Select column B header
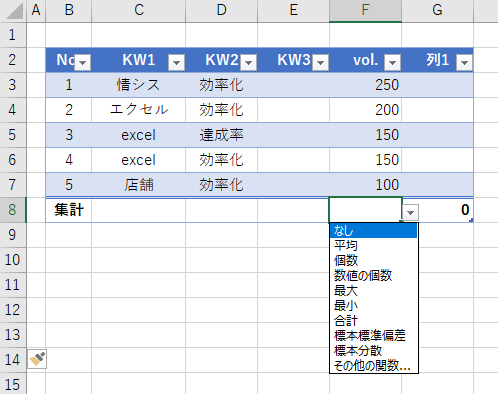The image size is (498, 394). pos(69,11)
